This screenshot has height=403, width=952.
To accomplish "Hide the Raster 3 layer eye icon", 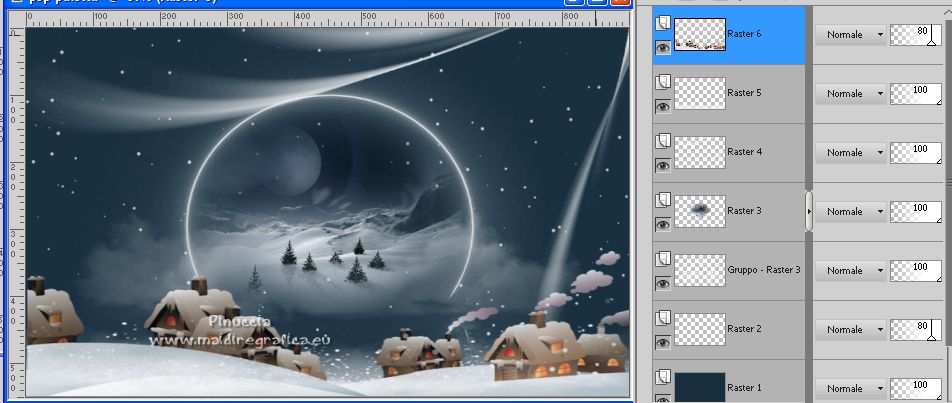I will 662,225.
